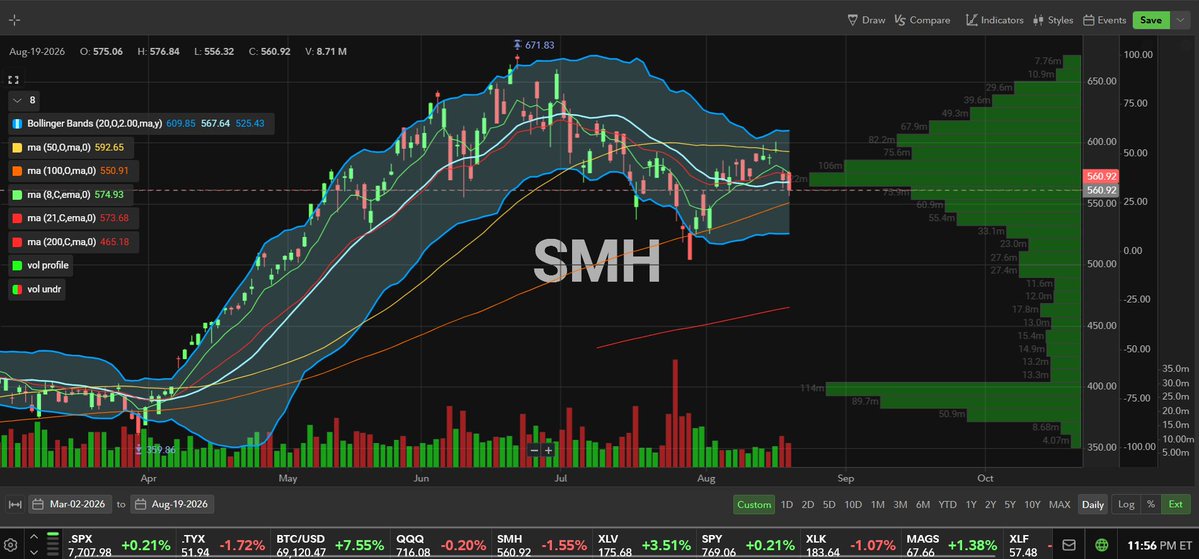Click the green globe connection icon
The width and height of the screenshot is (1199, 559).
(x=1102, y=545)
